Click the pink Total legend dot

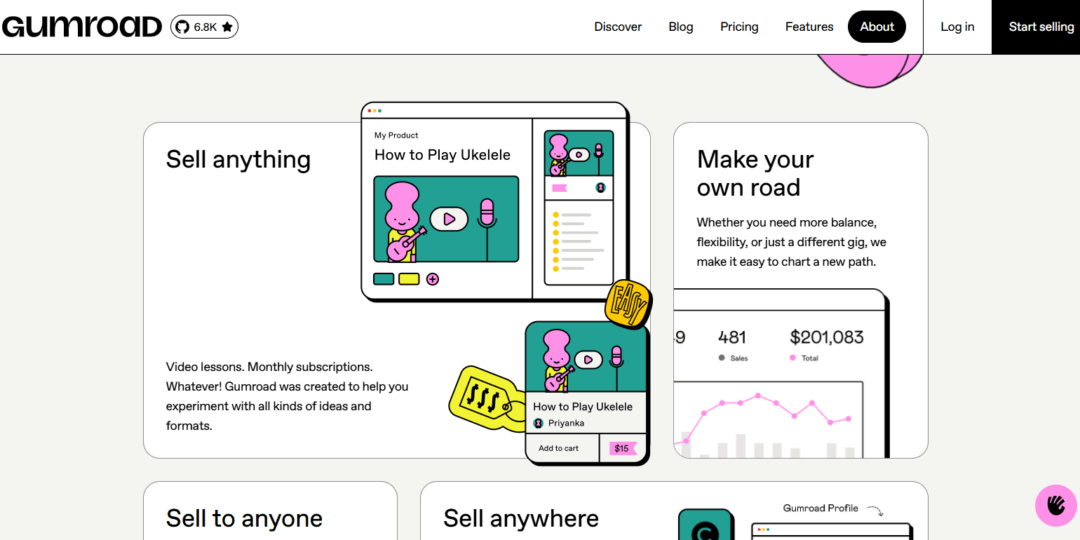tap(793, 358)
